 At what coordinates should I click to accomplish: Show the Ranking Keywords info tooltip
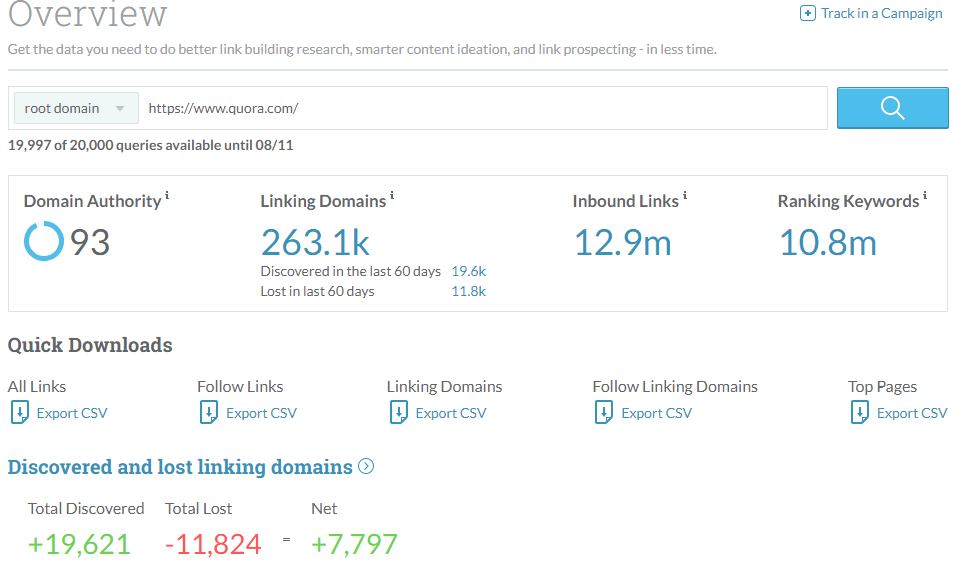tap(925, 197)
